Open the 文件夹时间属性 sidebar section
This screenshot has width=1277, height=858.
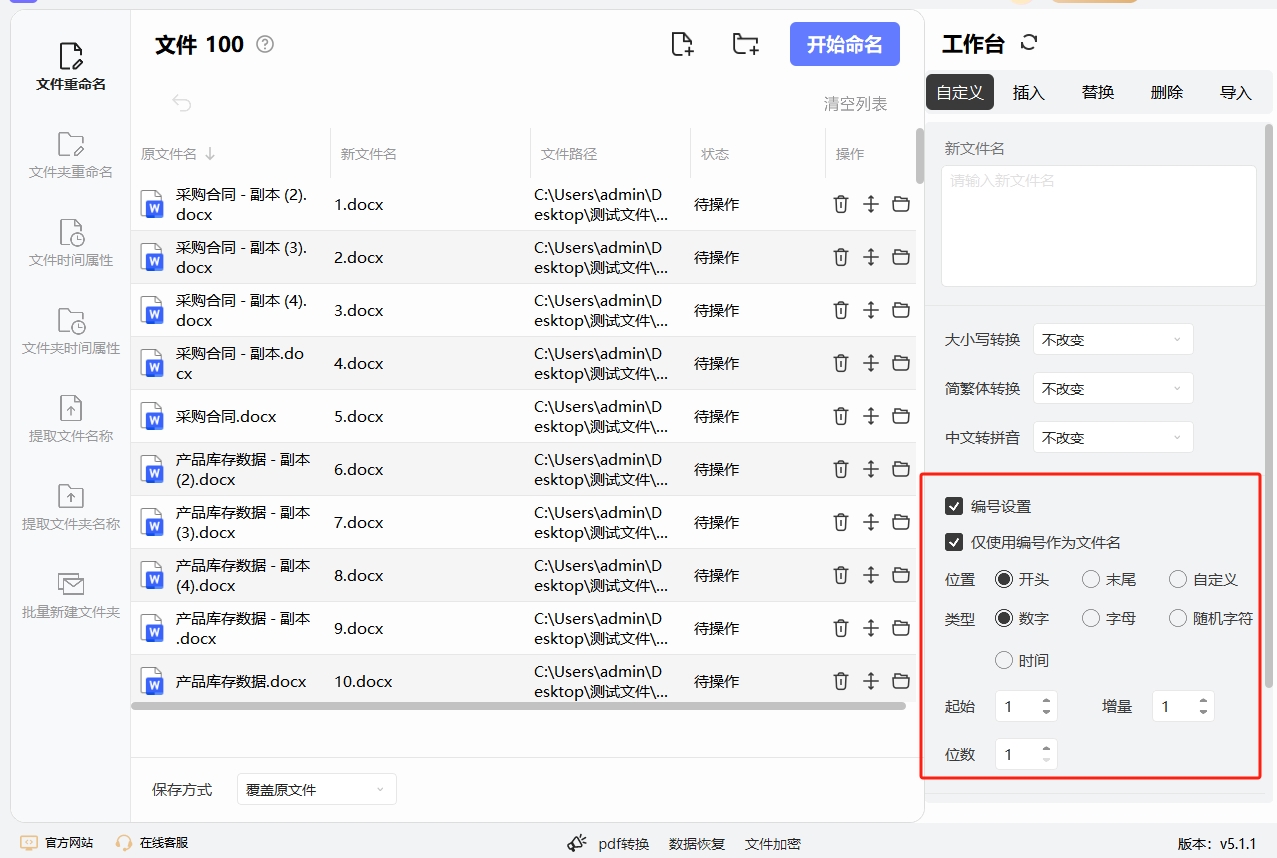[71, 331]
